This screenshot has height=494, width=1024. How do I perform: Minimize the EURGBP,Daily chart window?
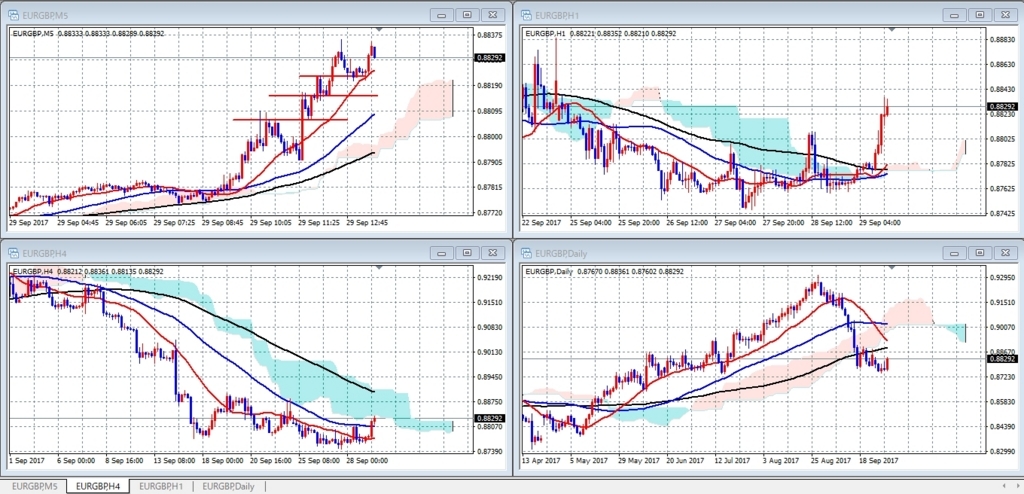click(x=955, y=252)
